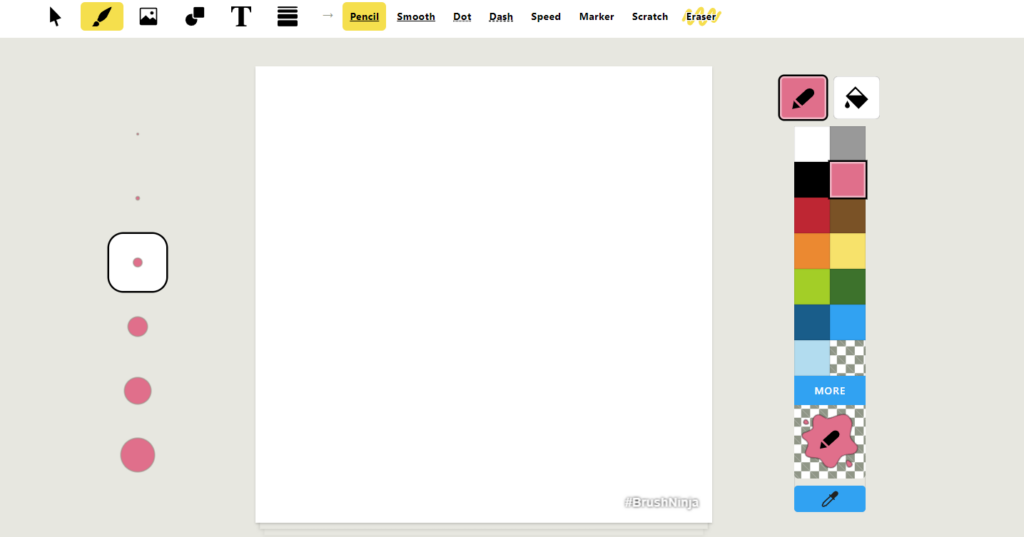This screenshot has width=1024, height=537.
Task: Pick the red color swatch
Action: [812, 216]
